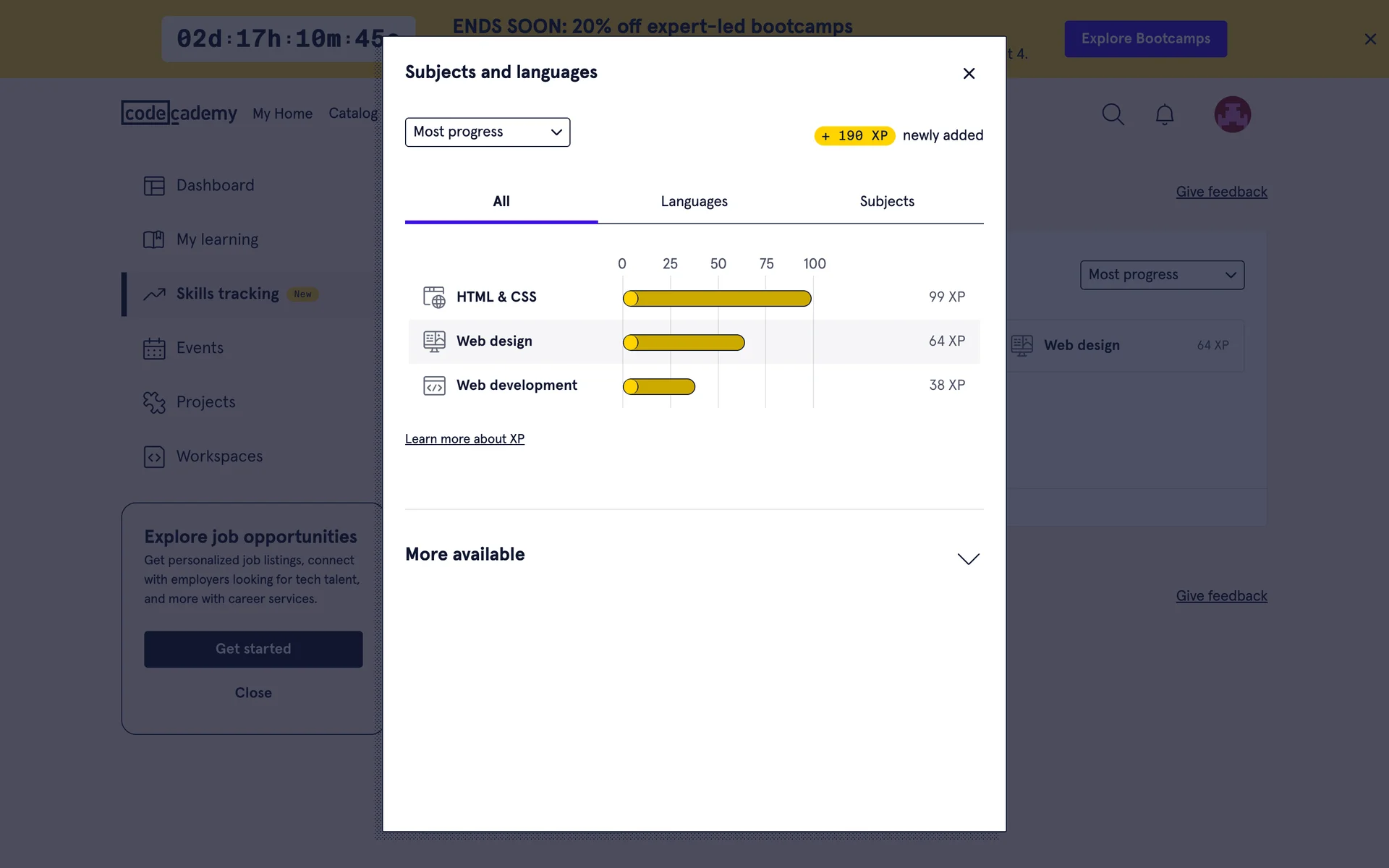Click the Explore Bootcamps button
Image resolution: width=1389 pixels, height=868 pixels.
click(1145, 39)
